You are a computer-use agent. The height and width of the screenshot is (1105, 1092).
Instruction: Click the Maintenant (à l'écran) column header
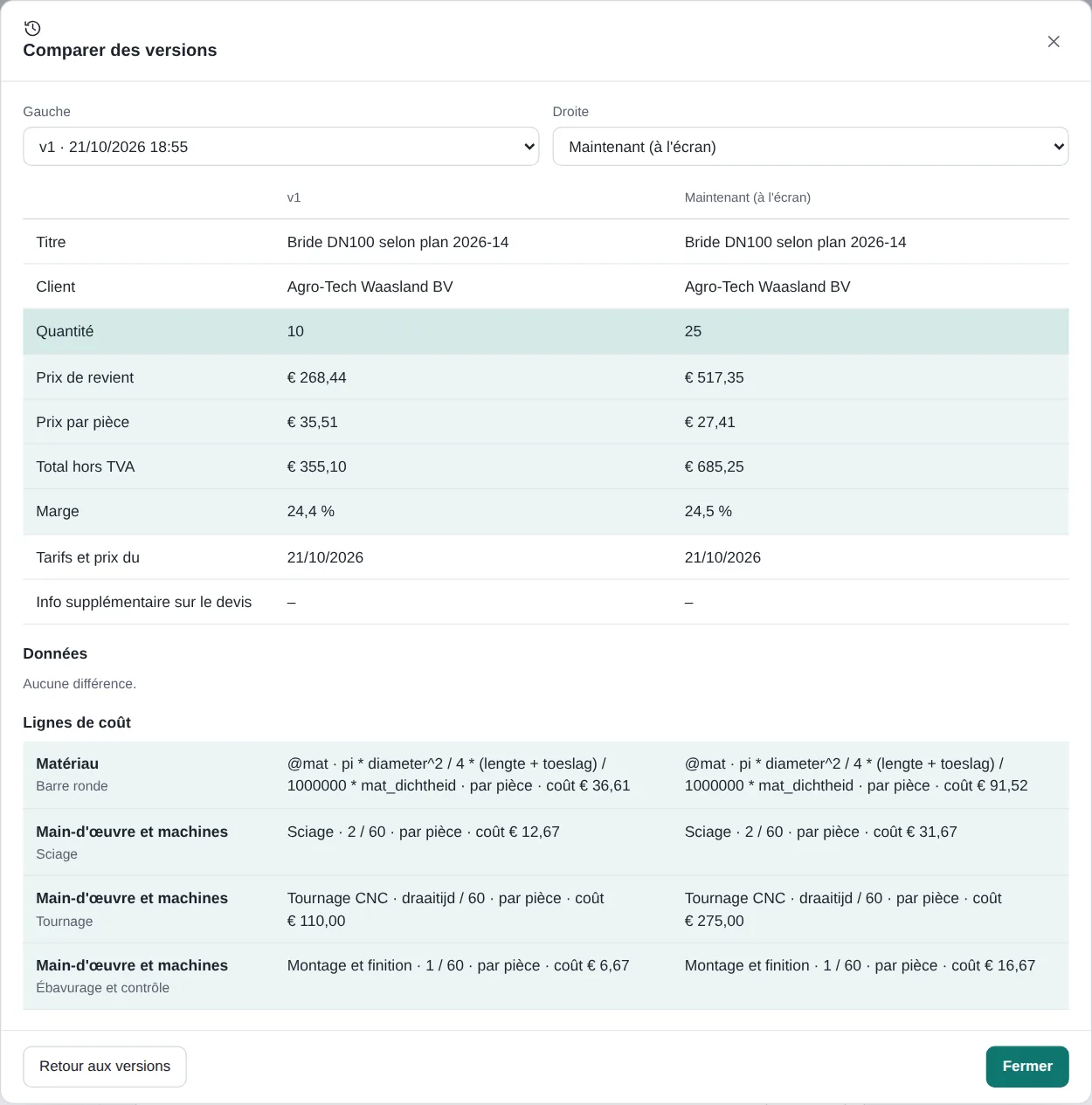pyautogui.click(x=747, y=197)
